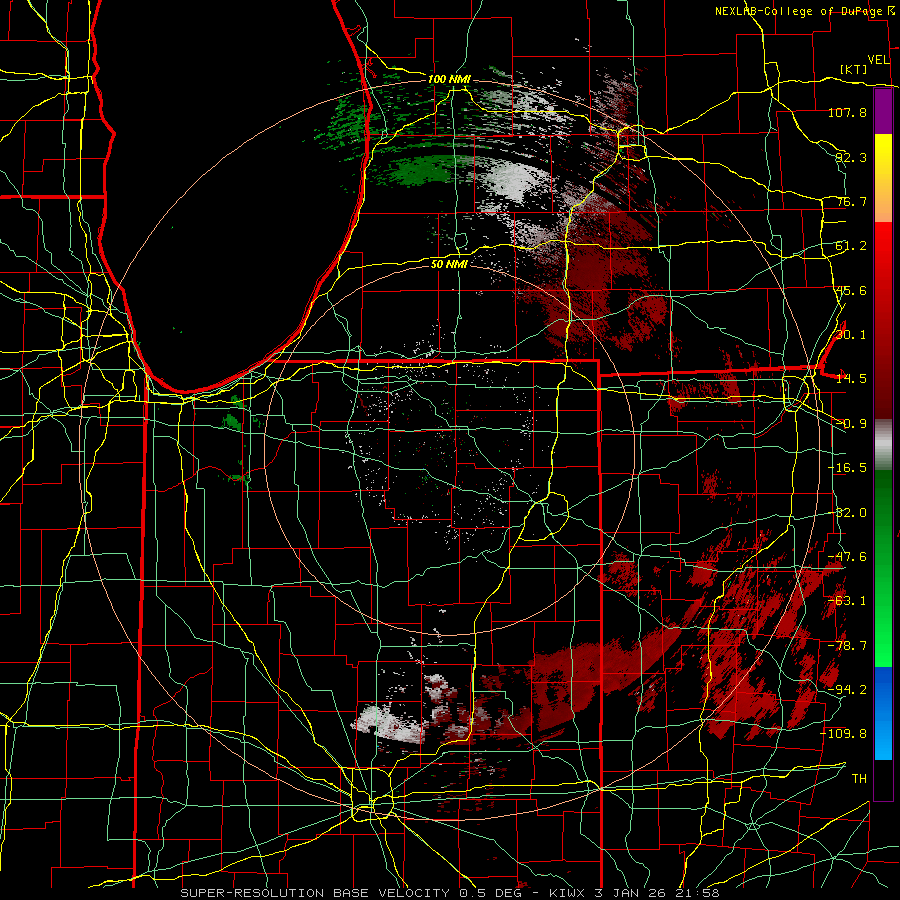Viewport: 900px width, 900px height.
Task: Pick the purple segment of the velocity color bar
Action: coord(883,111)
